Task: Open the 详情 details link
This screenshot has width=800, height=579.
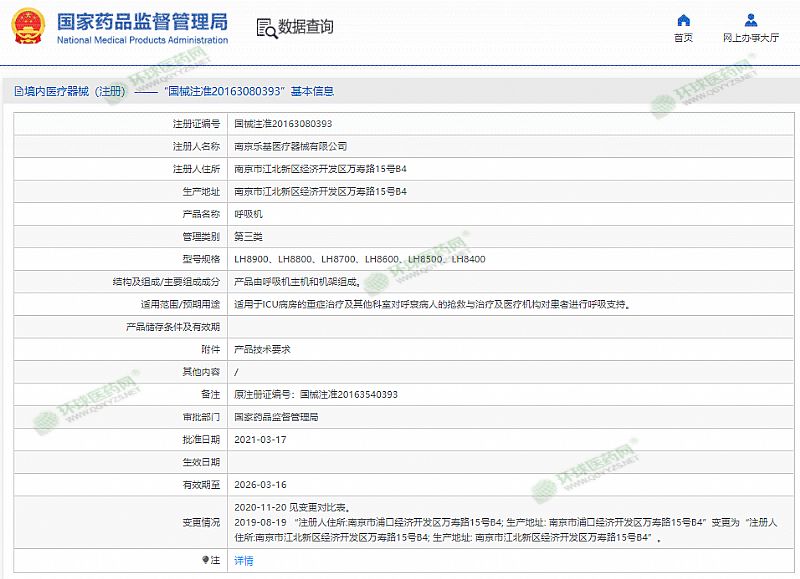Action: click(x=243, y=561)
